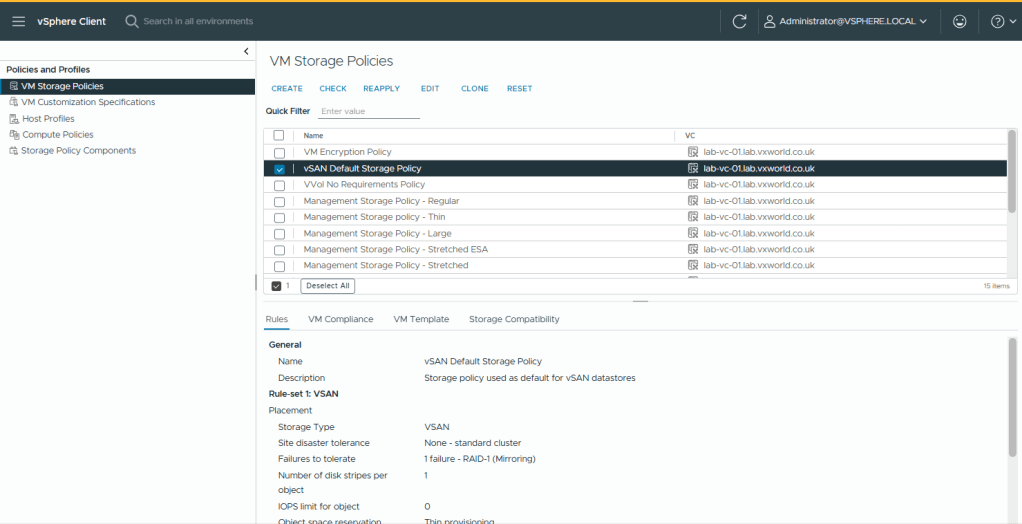Open the Administrator@VSPHERE.LOCAL user dropdown
The width and height of the screenshot is (1022, 524).
point(844,21)
